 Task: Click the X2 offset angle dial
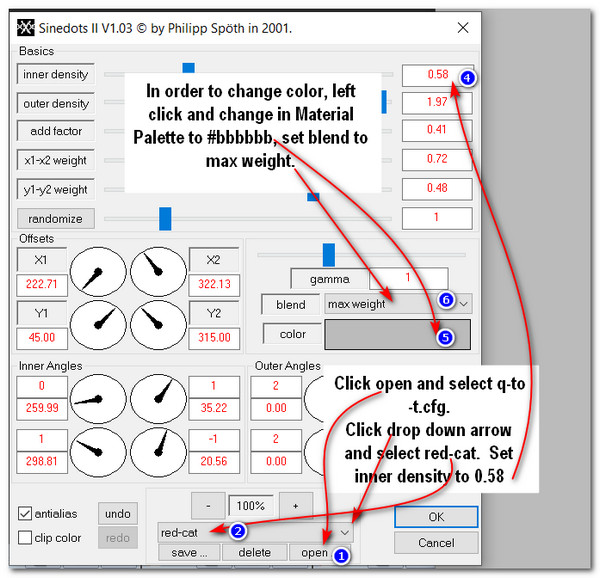[x=157, y=272]
